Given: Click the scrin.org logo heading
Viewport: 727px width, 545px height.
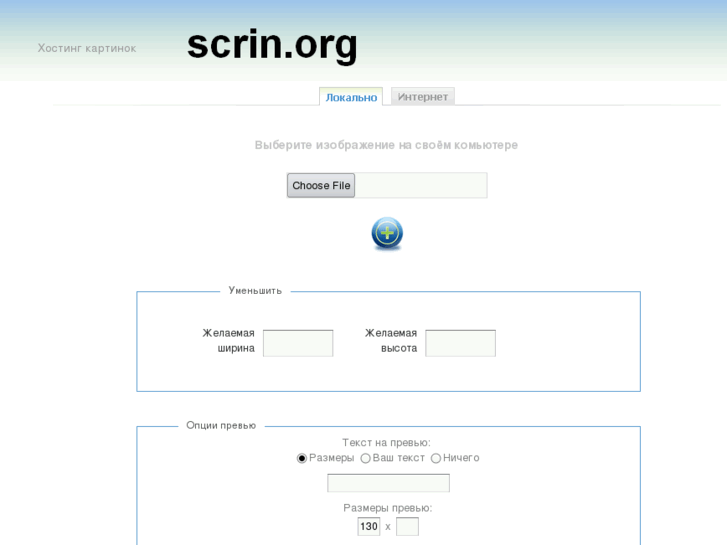Looking at the screenshot, I should (x=272, y=45).
